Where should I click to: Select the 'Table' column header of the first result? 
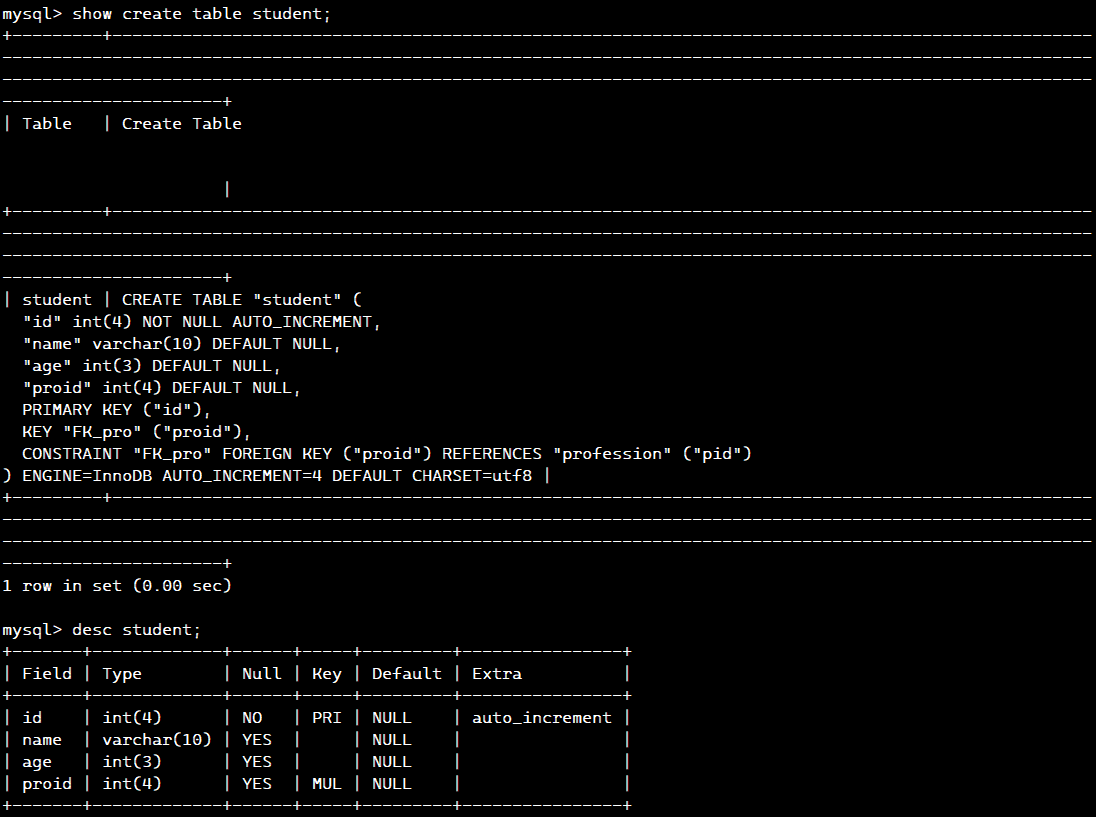(47, 124)
